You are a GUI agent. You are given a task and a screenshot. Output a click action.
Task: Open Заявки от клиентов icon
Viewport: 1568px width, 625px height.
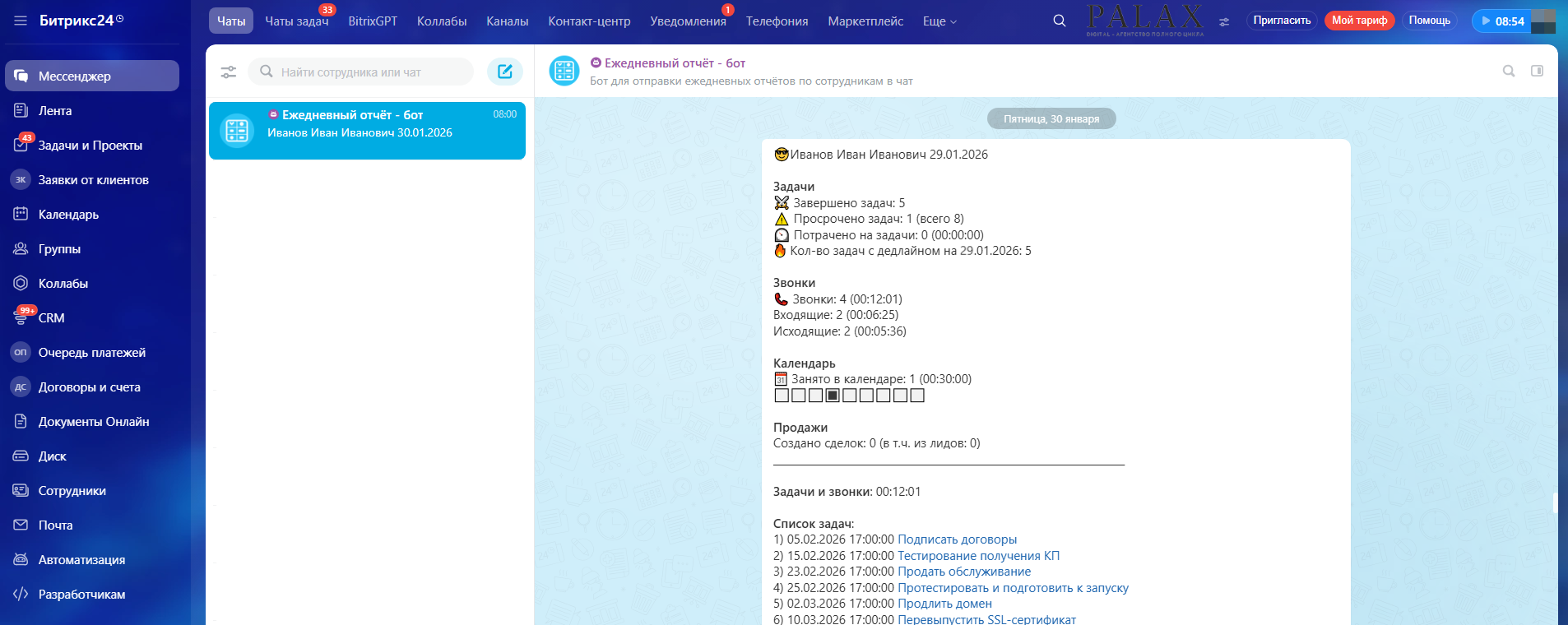tap(21, 179)
